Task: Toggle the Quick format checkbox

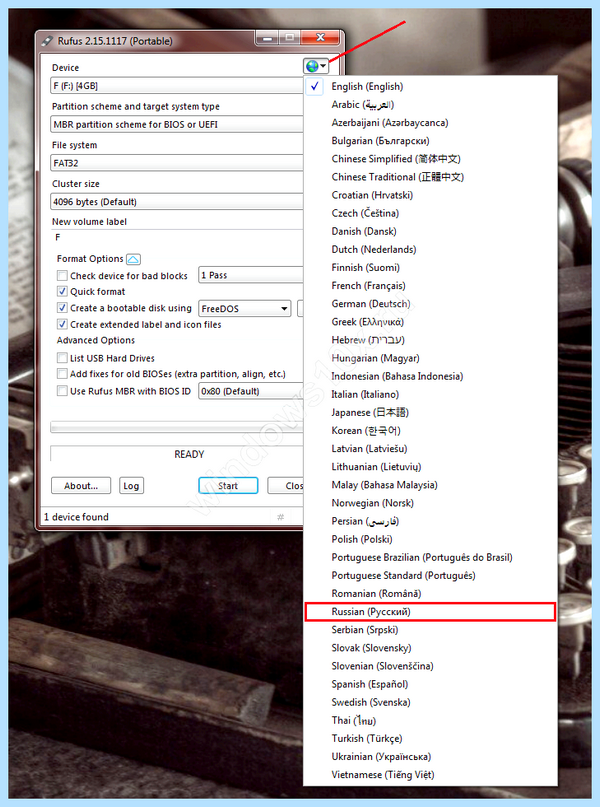Action: [x=62, y=291]
